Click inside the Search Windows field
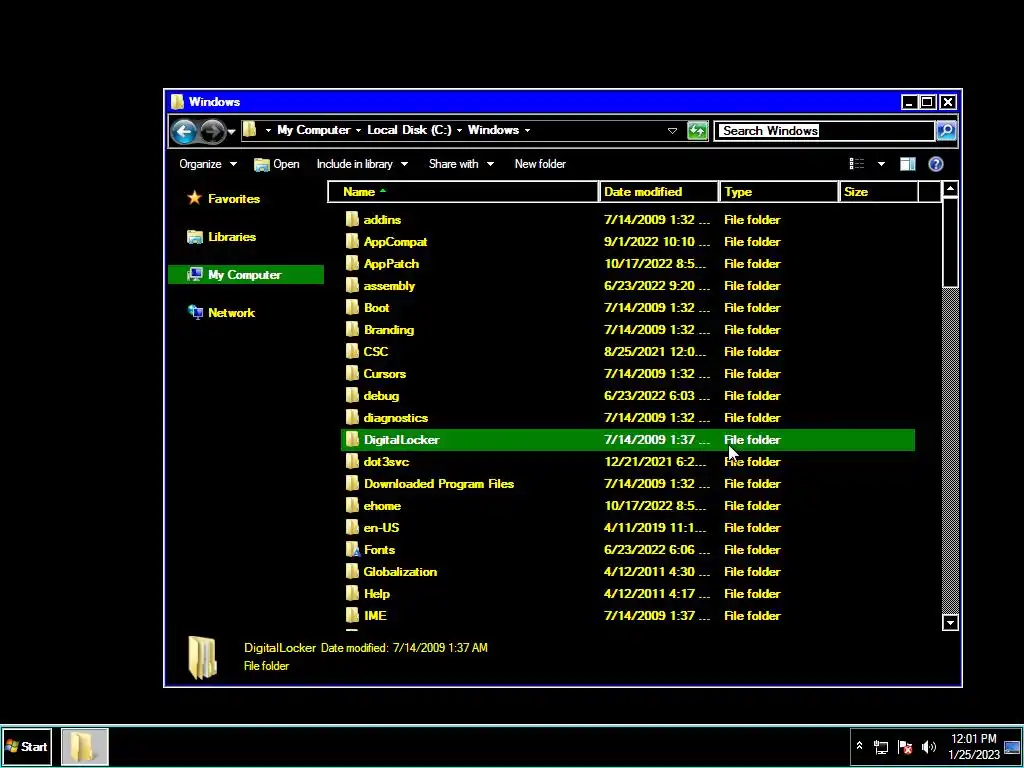Image resolution: width=1024 pixels, height=768 pixels. pos(824,131)
